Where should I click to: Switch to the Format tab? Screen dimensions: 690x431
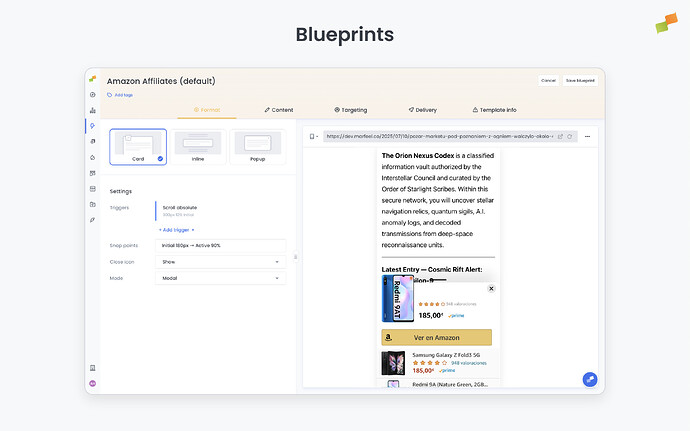207,110
